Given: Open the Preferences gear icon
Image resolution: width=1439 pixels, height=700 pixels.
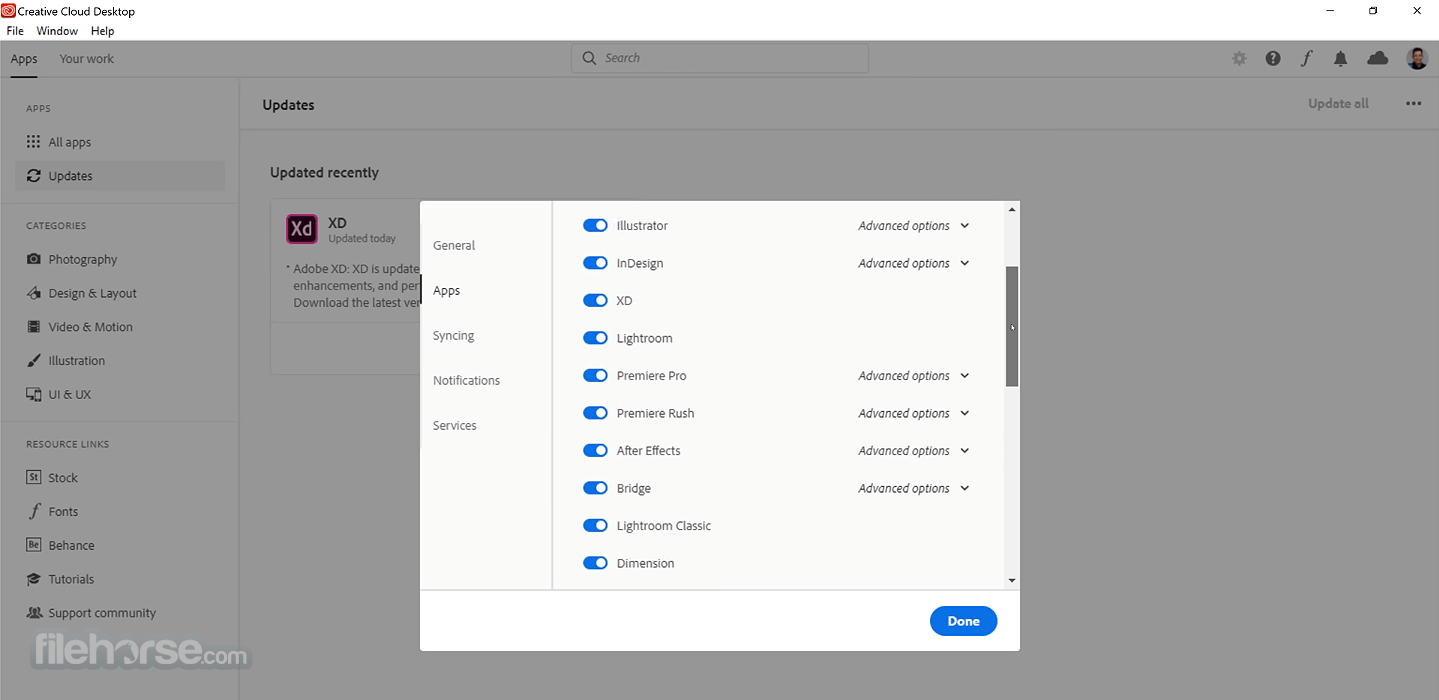Looking at the screenshot, I should pyautogui.click(x=1239, y=58).
